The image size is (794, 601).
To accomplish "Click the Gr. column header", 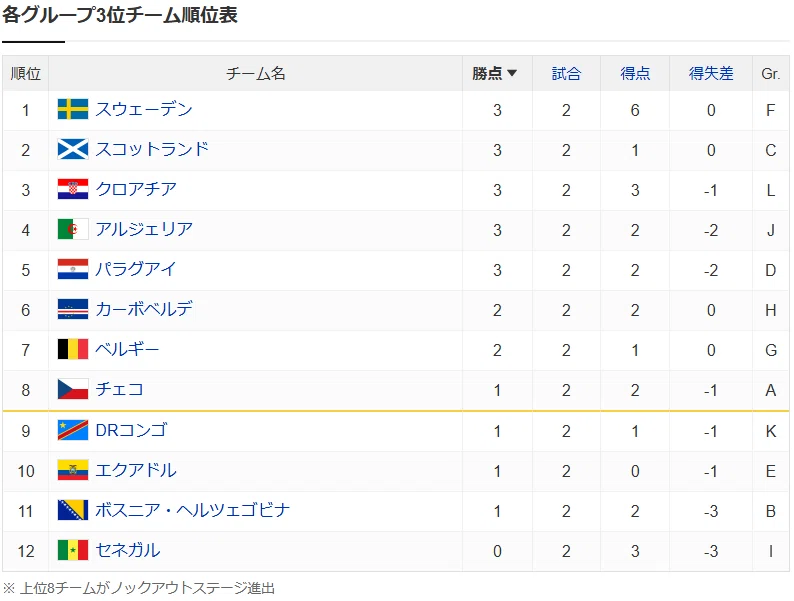I will [x=770, y=73].
